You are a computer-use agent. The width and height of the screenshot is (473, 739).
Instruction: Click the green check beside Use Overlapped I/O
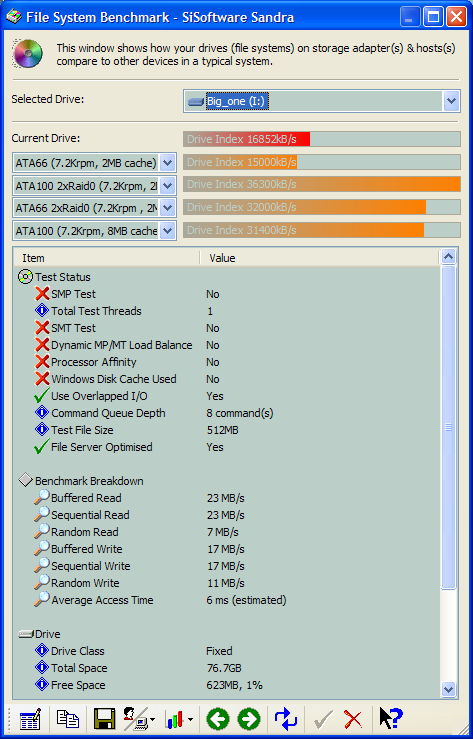[42, 396]
